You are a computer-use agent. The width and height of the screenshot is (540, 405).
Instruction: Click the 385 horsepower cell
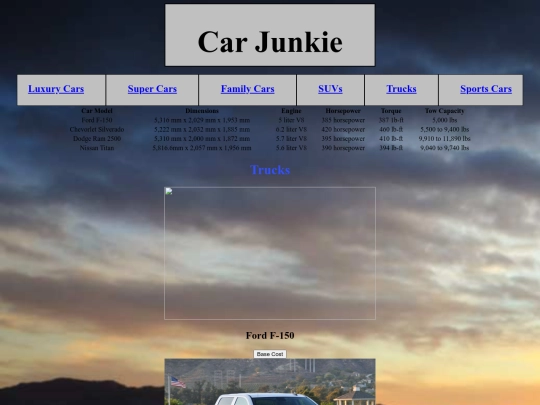click(x=343, y=120)
